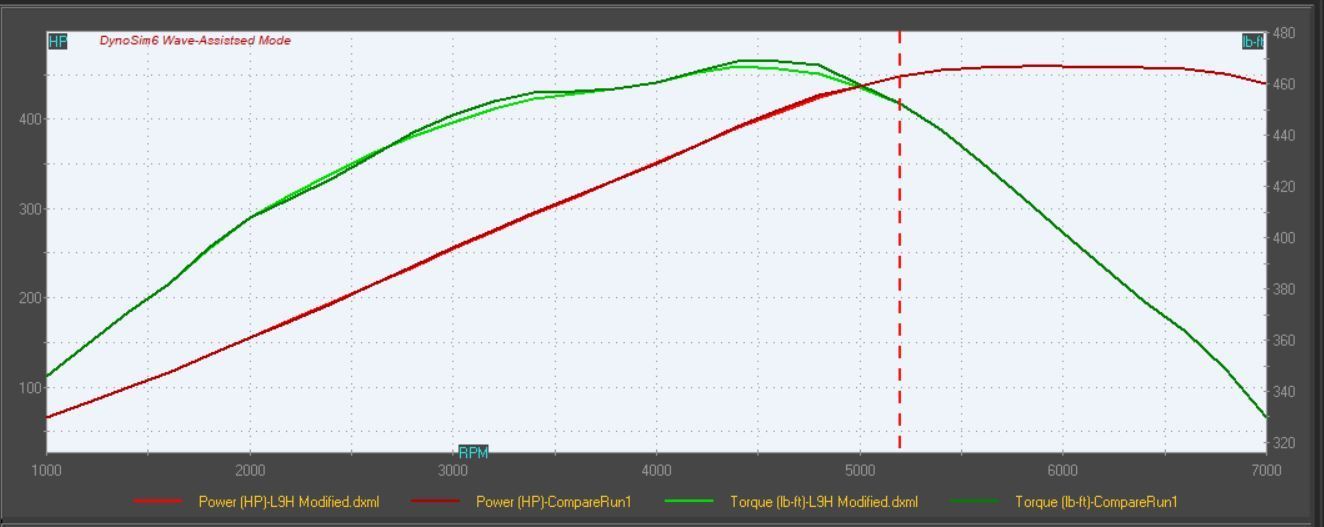Click the 3000 RPM tick label
This screenshot has height=527, width=1324.
tap(453, 471)
